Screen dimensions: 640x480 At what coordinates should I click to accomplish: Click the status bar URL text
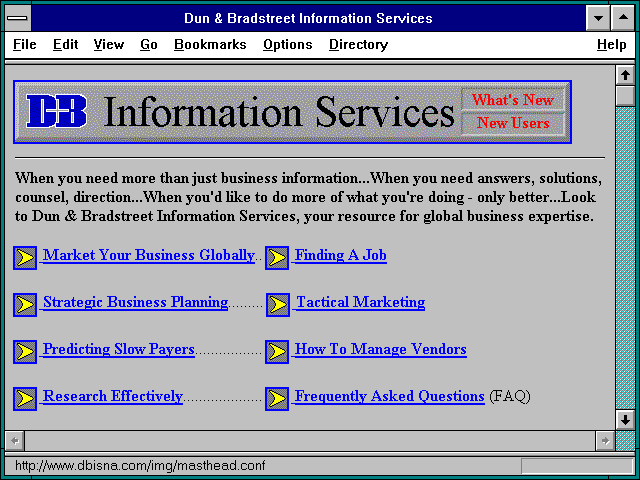coord(140,466)
